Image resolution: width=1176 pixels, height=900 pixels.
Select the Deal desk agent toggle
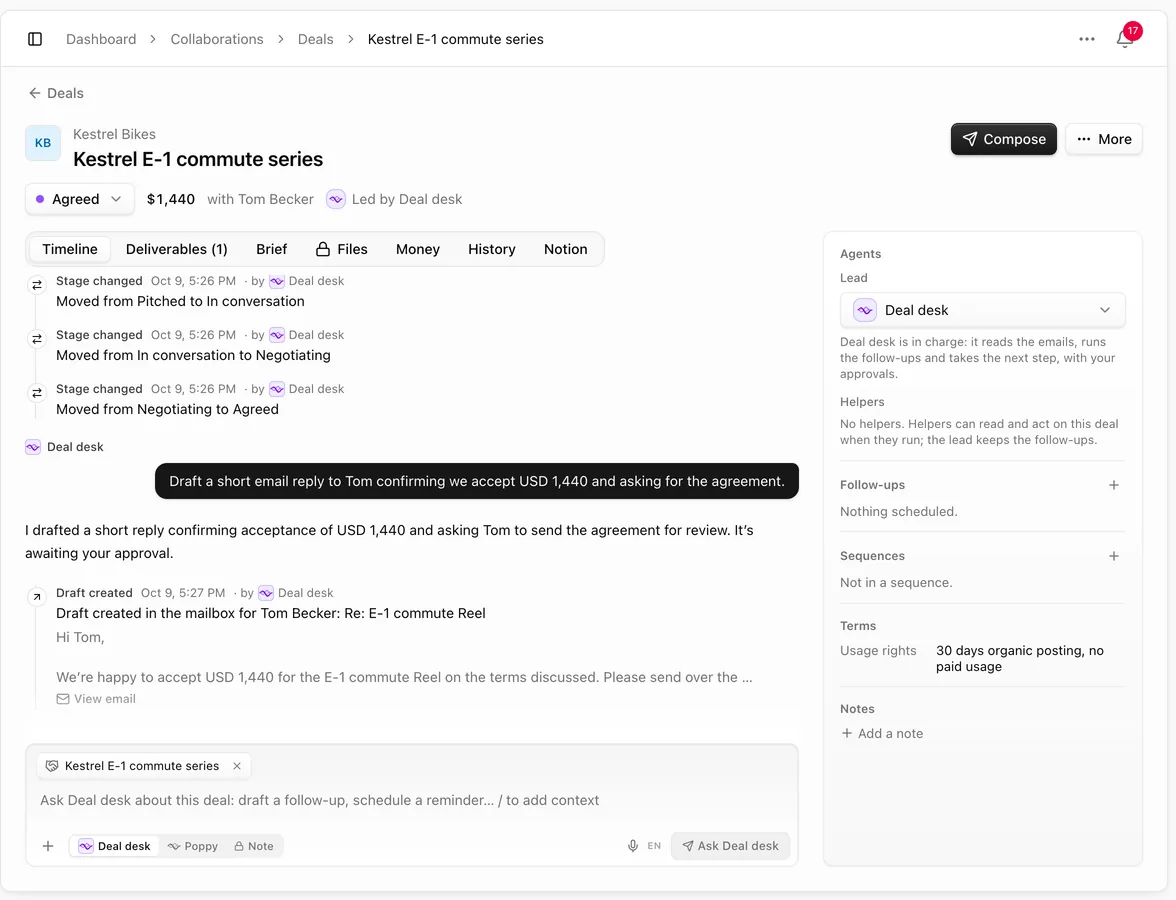click(115, 846)
